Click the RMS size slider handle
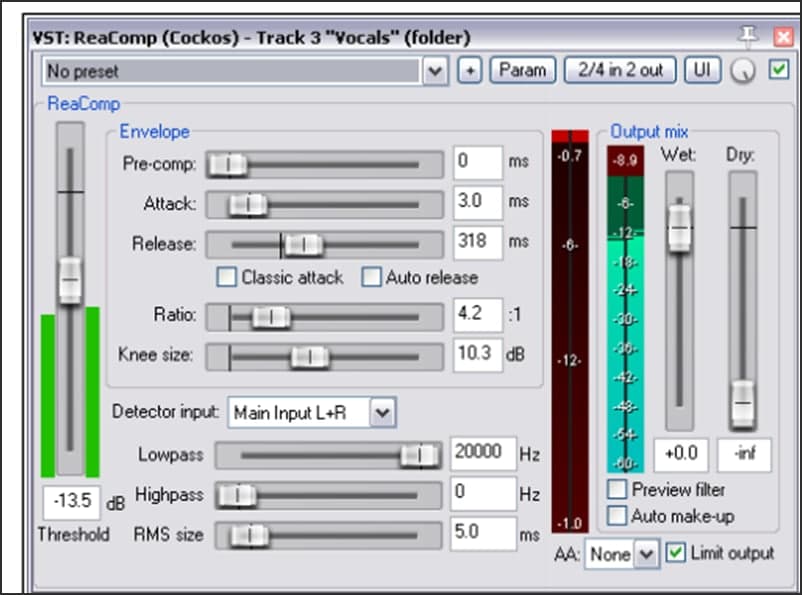 (x=250, y=536)
